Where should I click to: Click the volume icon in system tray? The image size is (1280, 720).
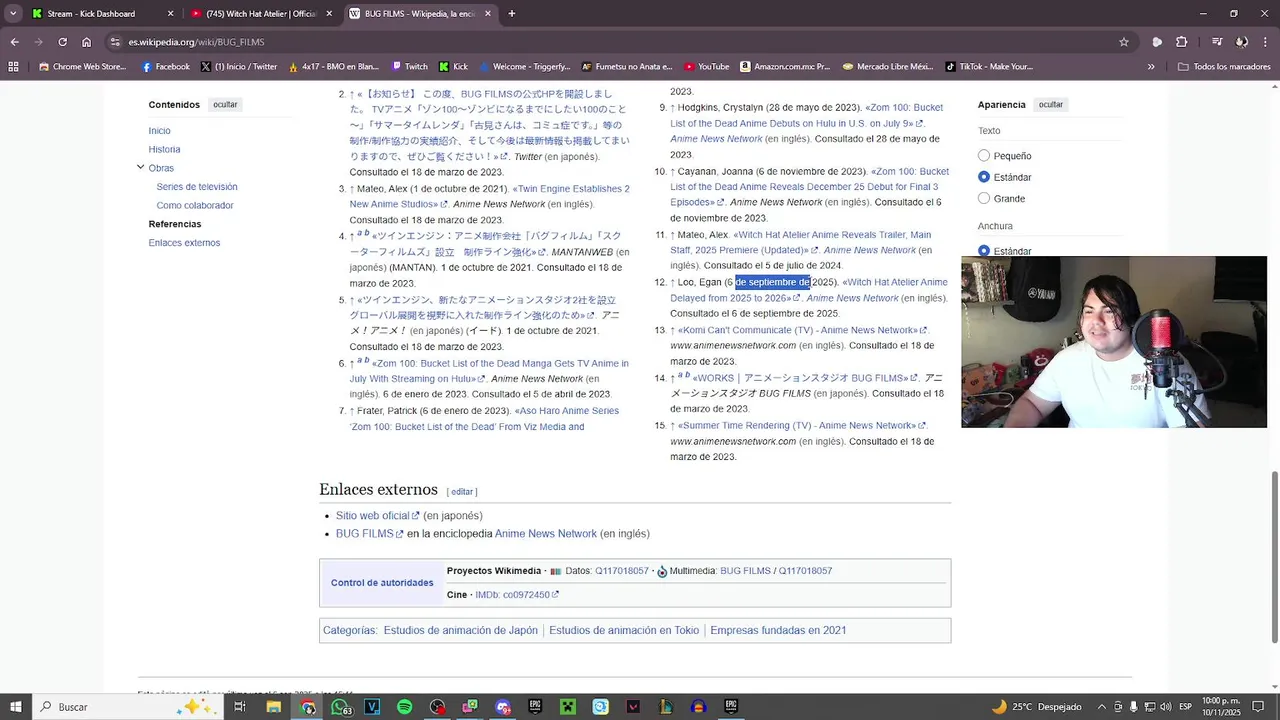[1166, 707]
